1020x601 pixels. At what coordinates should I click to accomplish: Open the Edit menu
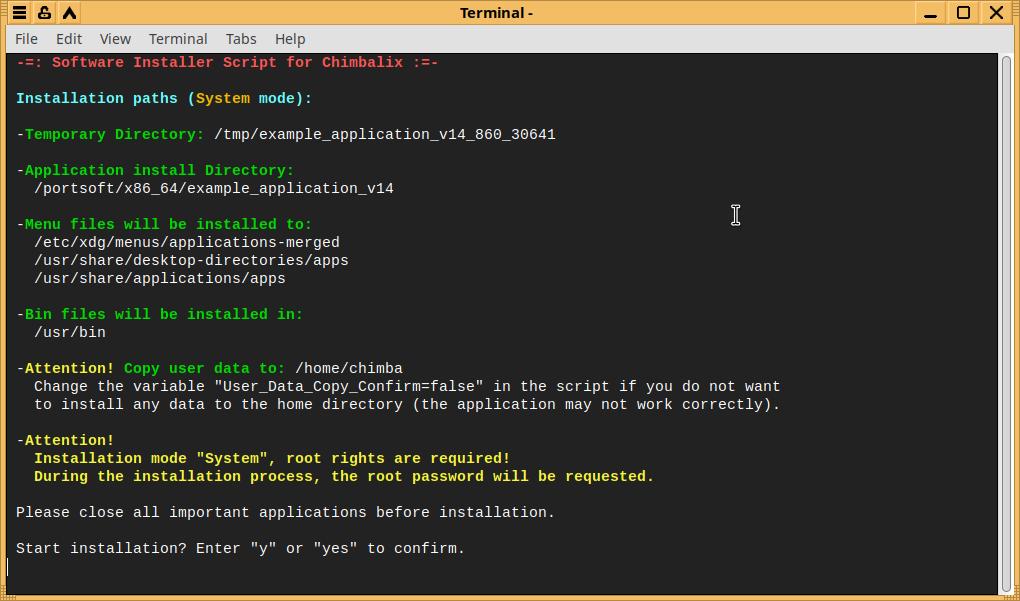click(x=69, y=39)
